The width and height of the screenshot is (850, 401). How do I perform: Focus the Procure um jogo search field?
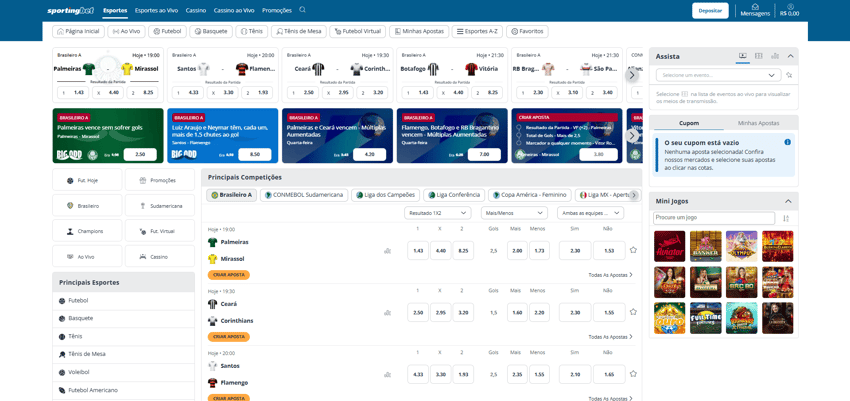[714, 218]
